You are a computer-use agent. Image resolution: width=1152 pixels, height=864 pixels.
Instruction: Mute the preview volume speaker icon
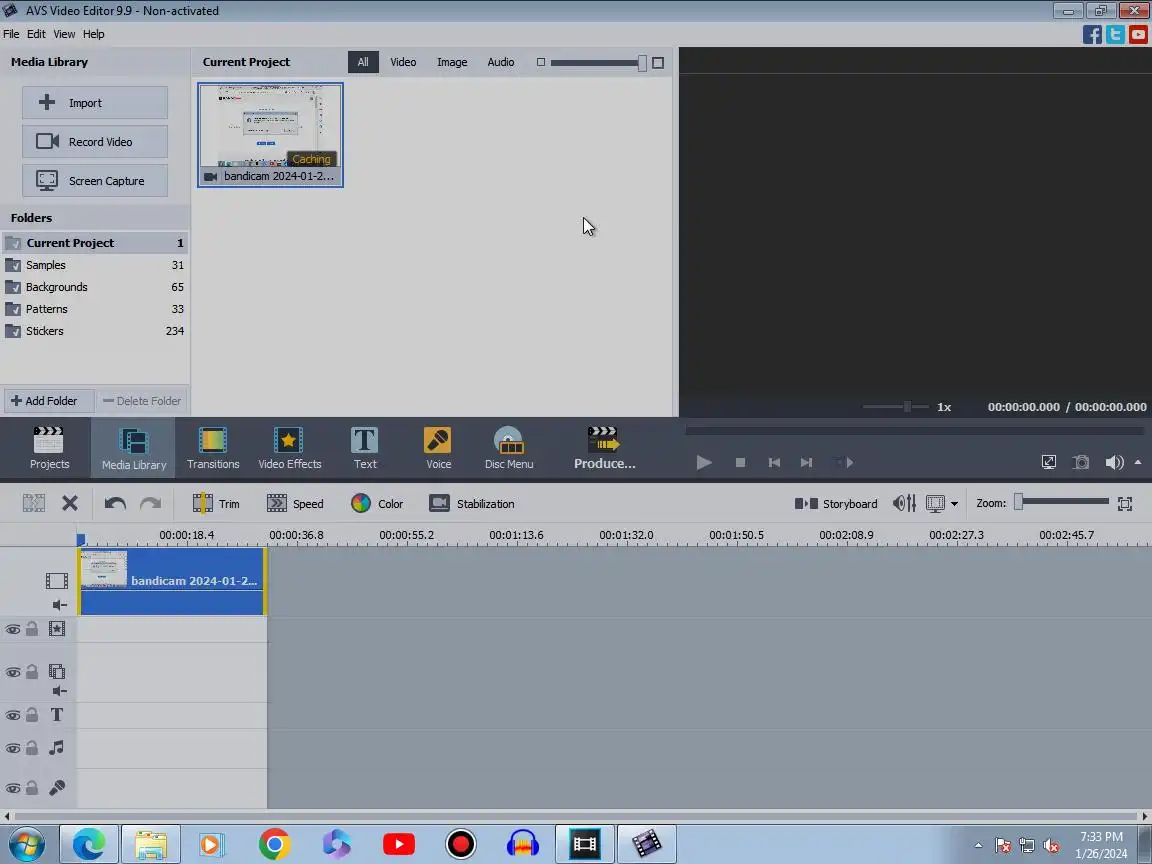(1114, 462)
